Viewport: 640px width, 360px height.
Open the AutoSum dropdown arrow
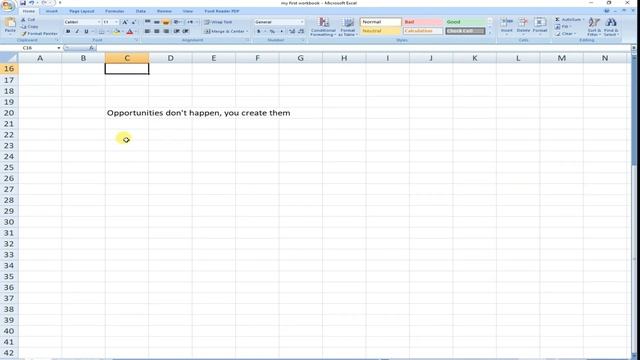tap(583, 20)
